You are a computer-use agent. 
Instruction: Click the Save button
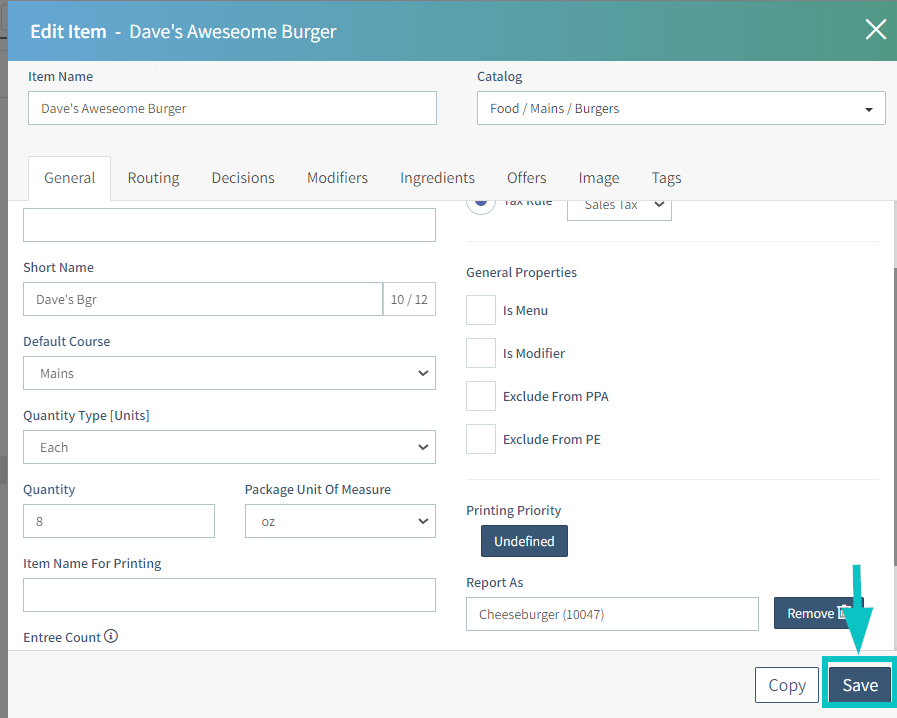(860, 685)
